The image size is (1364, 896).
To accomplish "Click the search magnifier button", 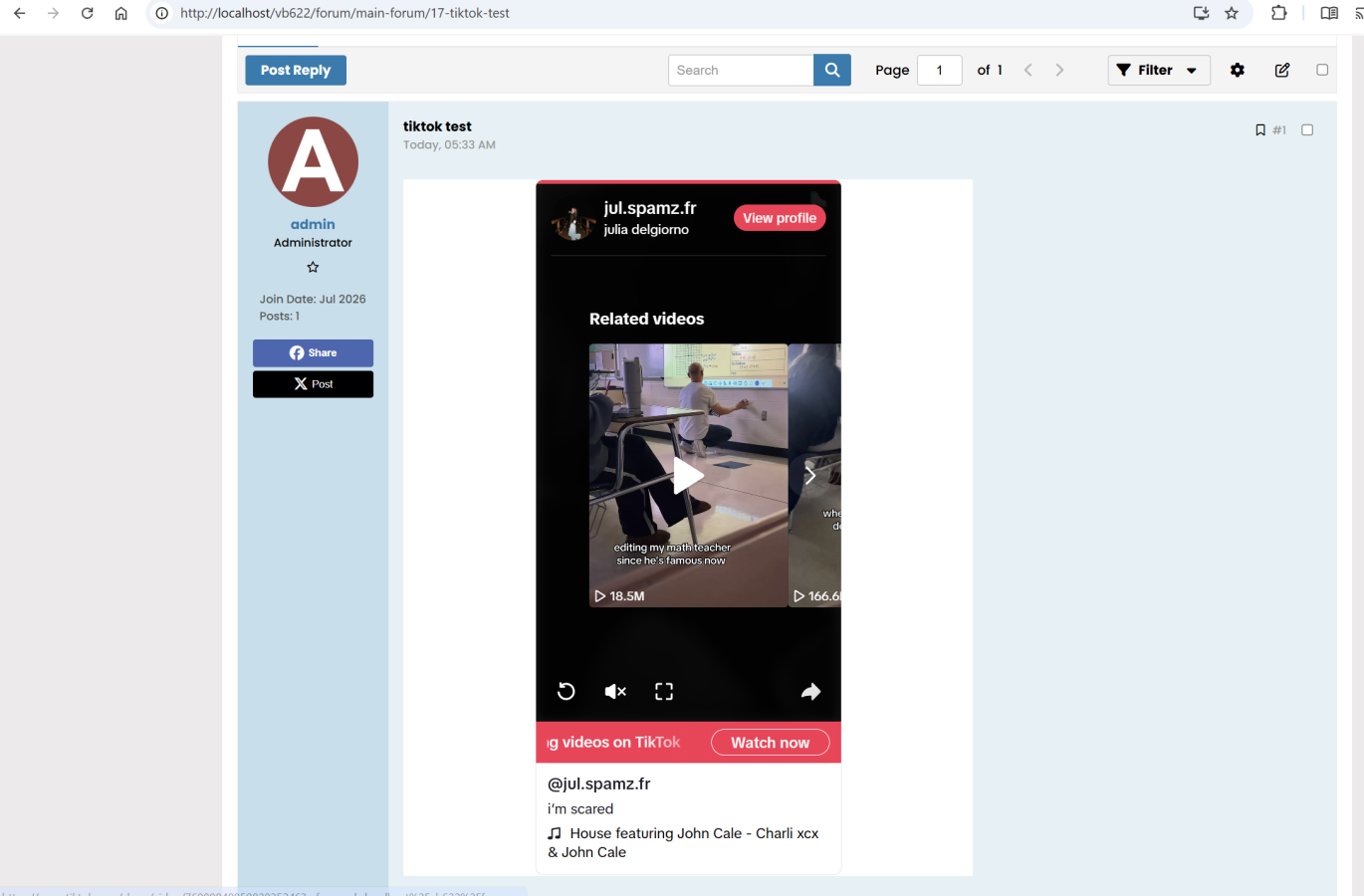I will point(832,70).
